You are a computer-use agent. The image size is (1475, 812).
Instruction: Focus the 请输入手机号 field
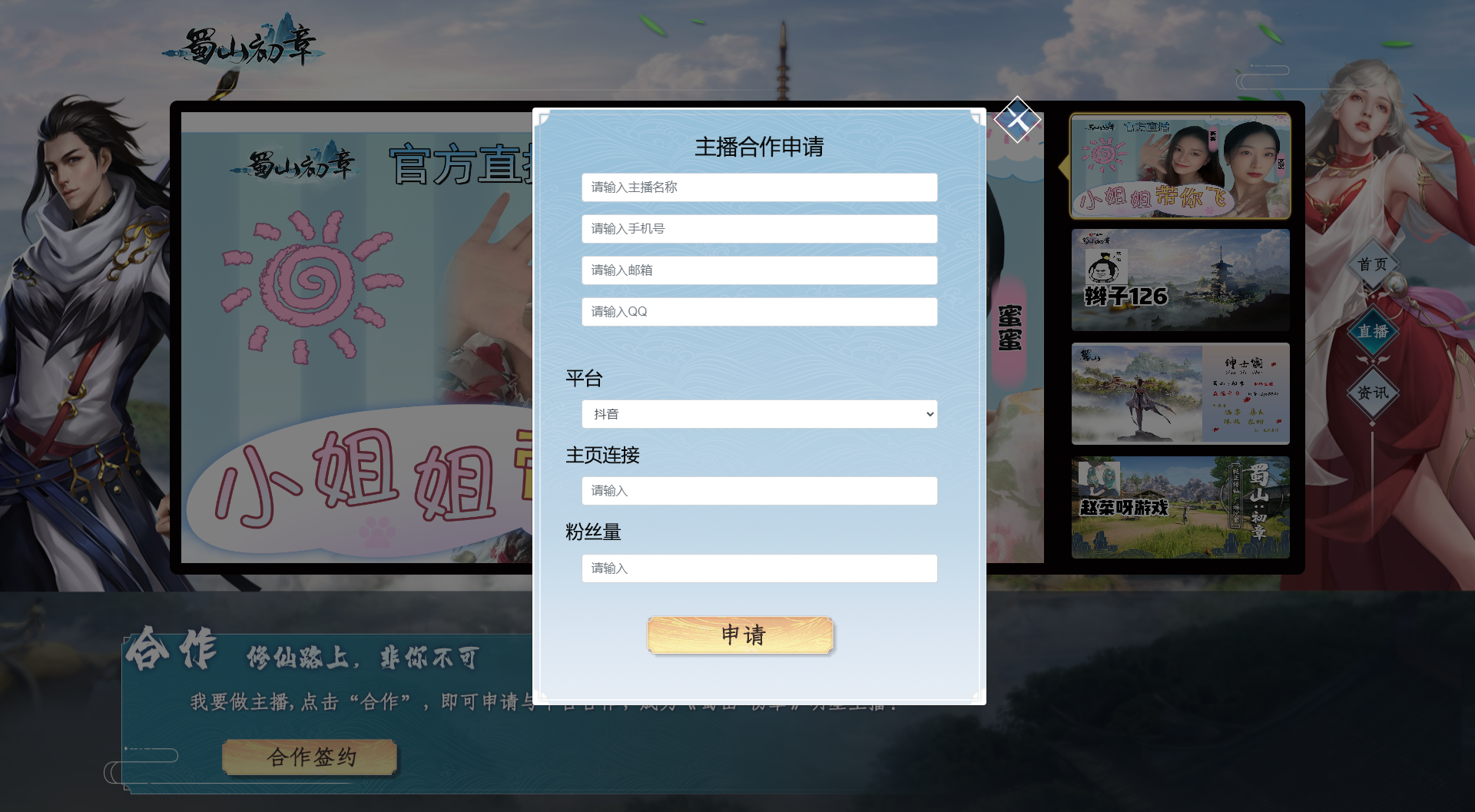click(x=760, y=229)
